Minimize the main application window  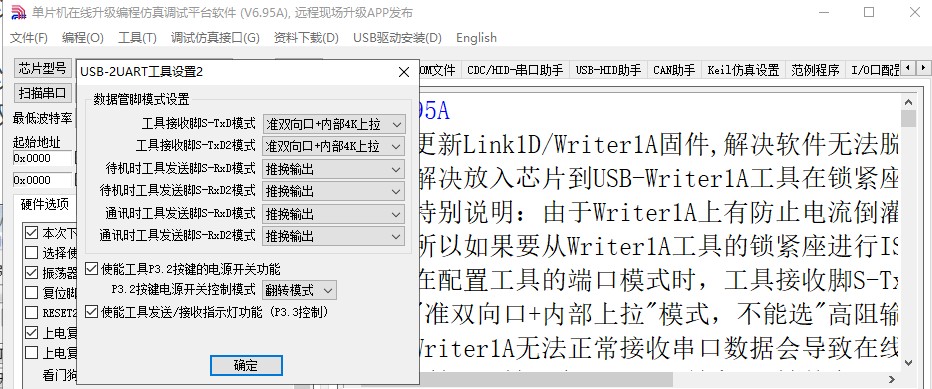(824, 12)
